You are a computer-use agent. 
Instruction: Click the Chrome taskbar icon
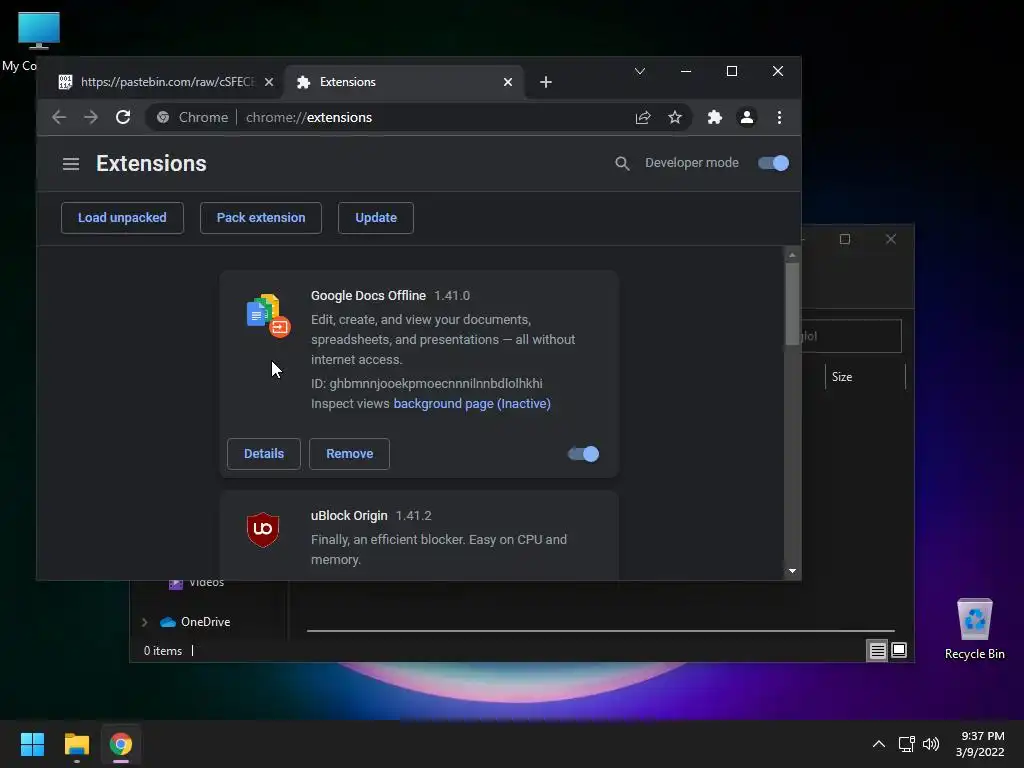(x=121, y=744)
